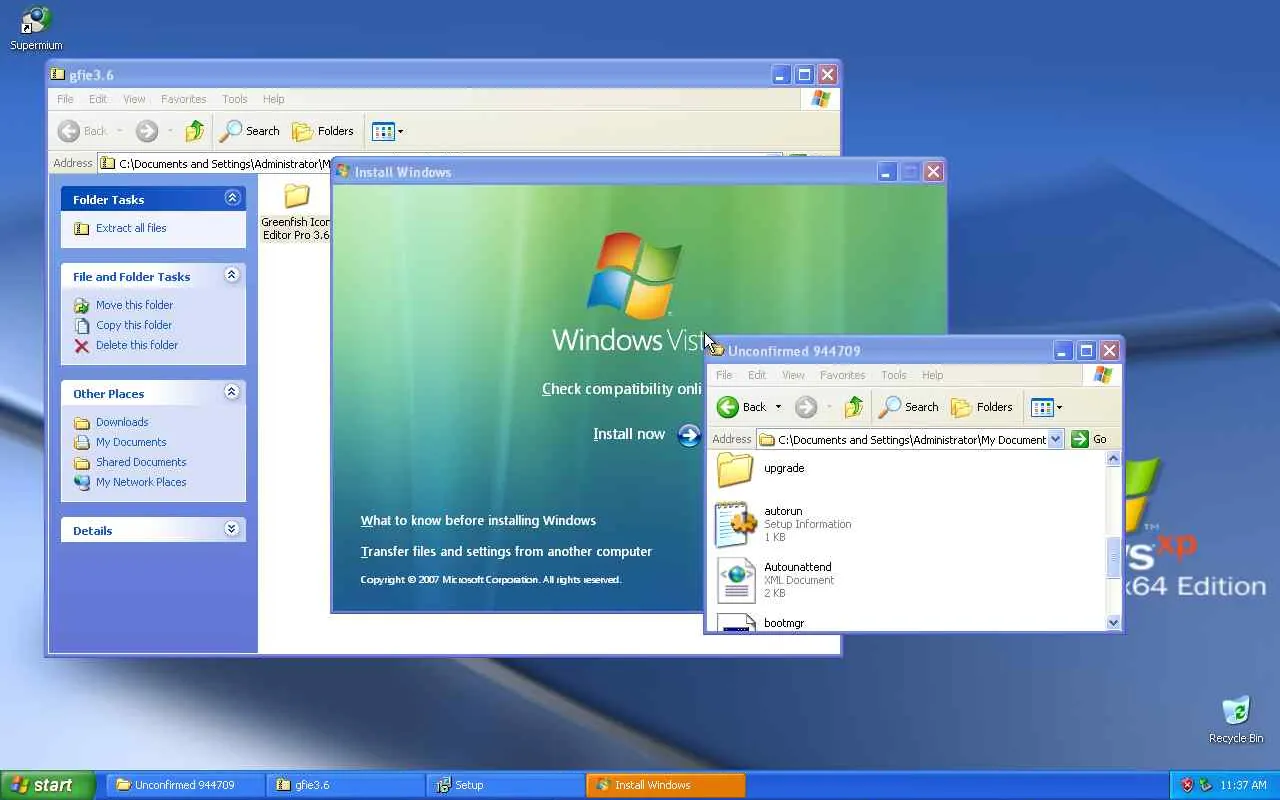The width and height of the screenshot is (1280, 800).
Task: Toggle Folders pane in Unconfirmed 944709 window
Action: 982,407
